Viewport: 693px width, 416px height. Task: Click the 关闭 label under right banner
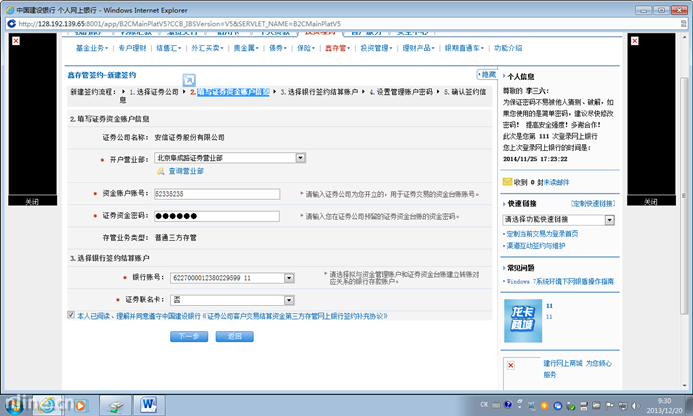click(x=651, y=201)
